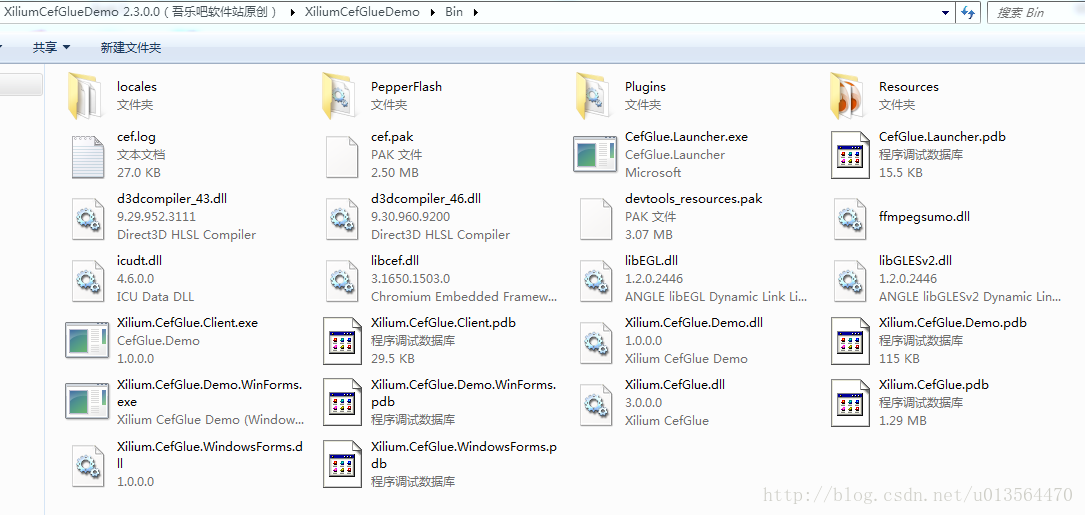The height and width of the screenshot is (515, 1085).
Task: Click the 搜索 Bin search box
Action: 1036,12
